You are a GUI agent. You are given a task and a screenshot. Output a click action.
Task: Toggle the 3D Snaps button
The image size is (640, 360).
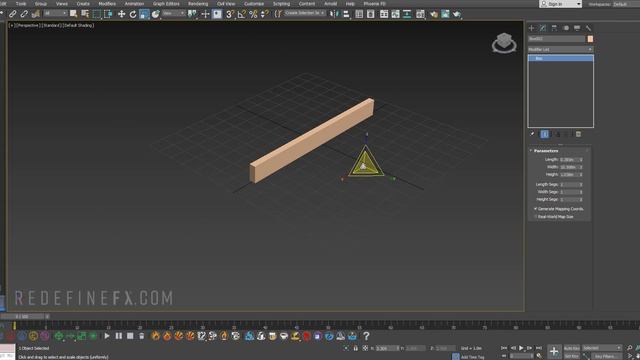pos(230,14)
